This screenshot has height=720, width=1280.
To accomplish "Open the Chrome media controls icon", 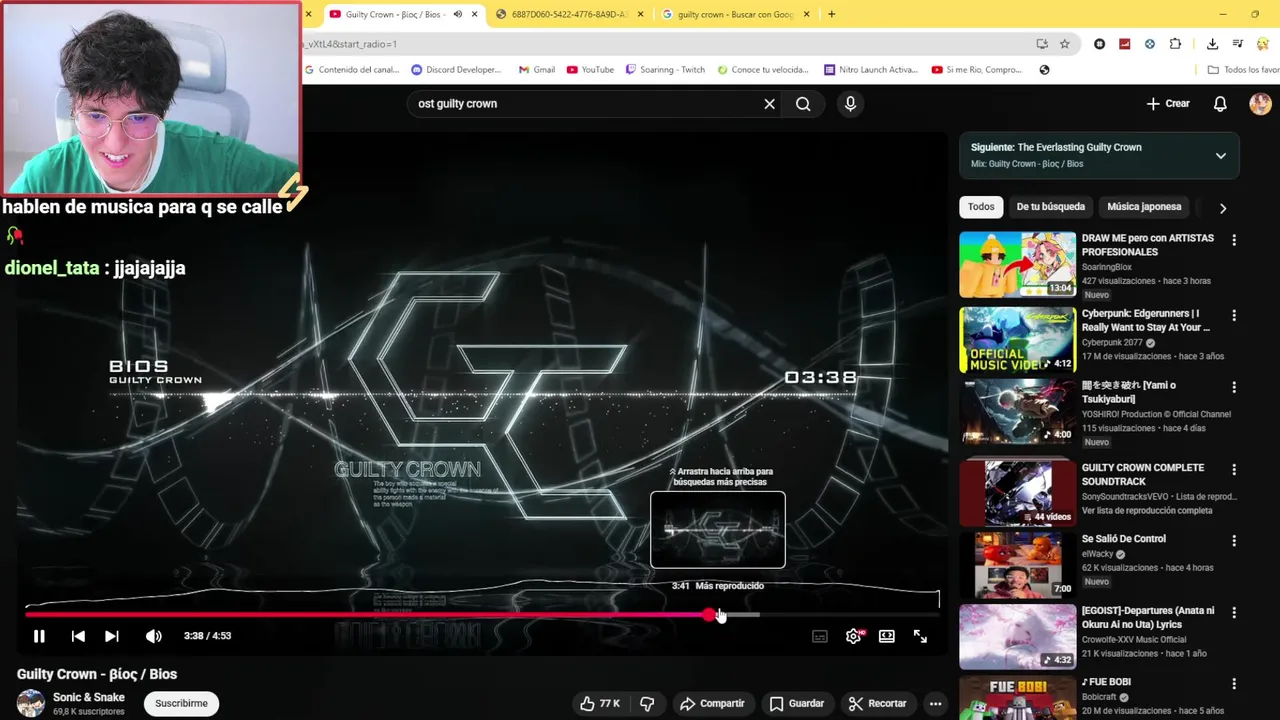I will [1238, 44].
